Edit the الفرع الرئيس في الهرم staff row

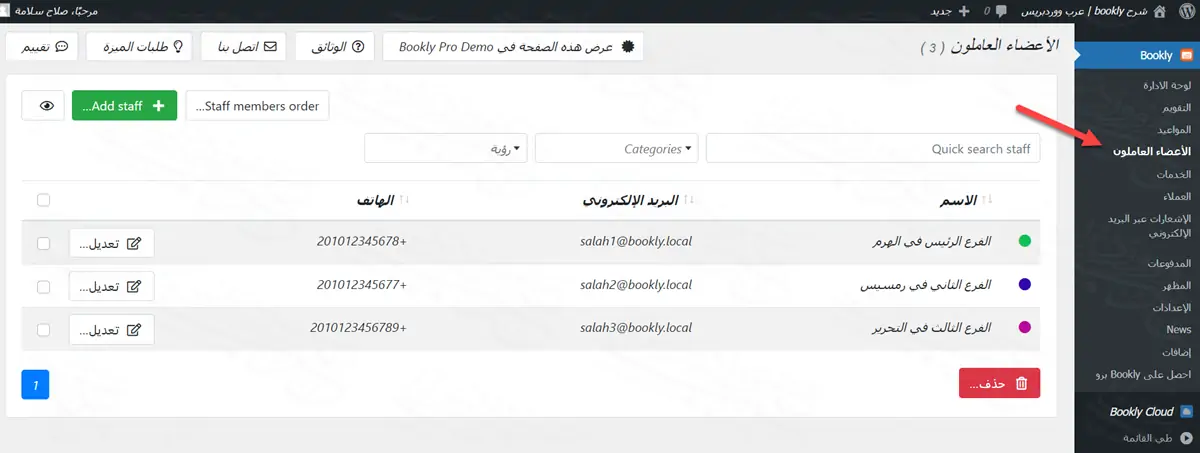pos(112,243)
